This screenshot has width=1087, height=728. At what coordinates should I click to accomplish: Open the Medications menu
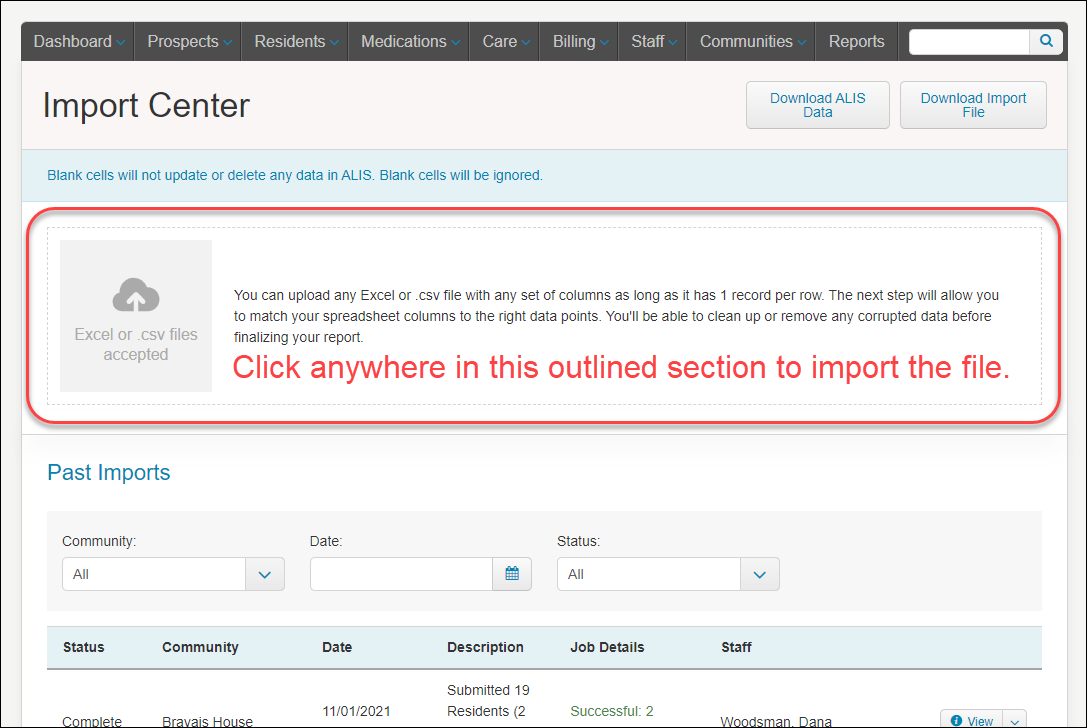pyautogui.click(x=409, y=42)
